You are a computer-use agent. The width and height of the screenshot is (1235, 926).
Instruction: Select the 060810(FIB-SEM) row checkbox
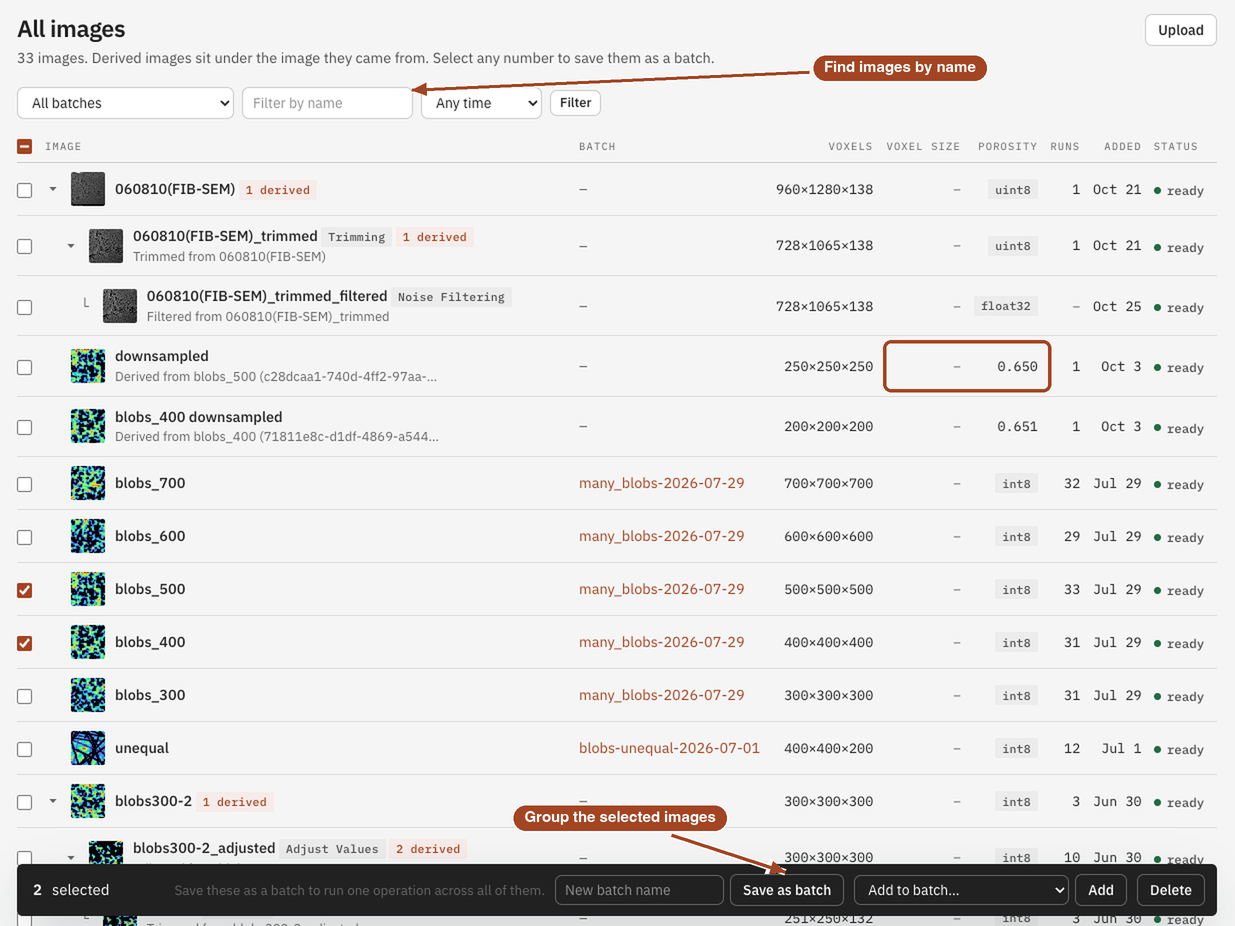25,190
